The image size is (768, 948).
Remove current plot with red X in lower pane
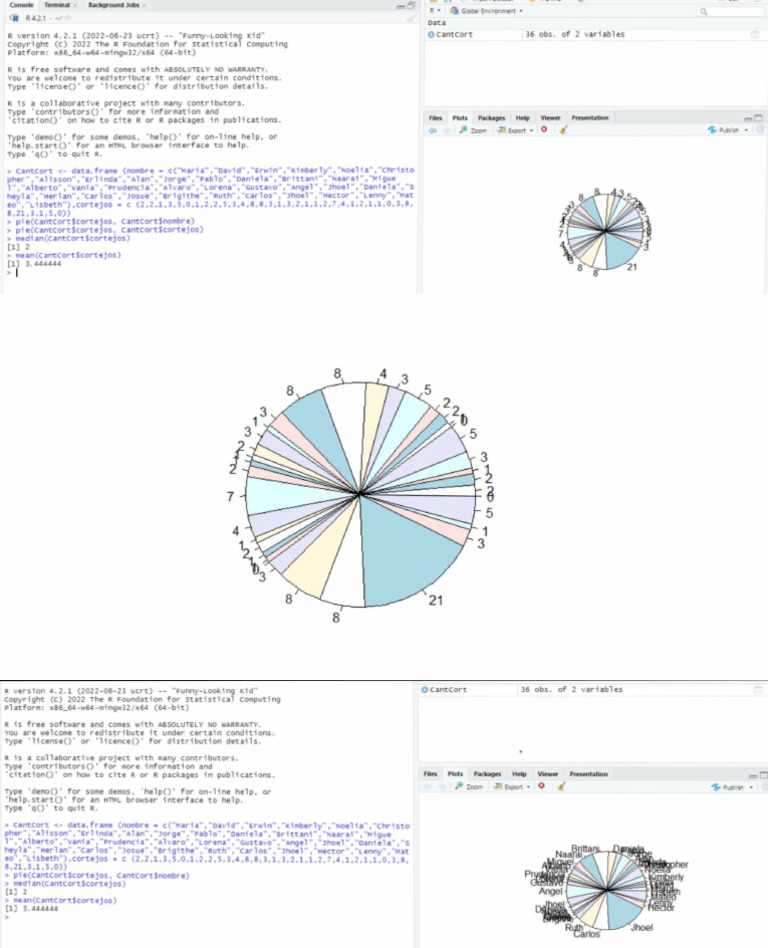tap(542, 785)
